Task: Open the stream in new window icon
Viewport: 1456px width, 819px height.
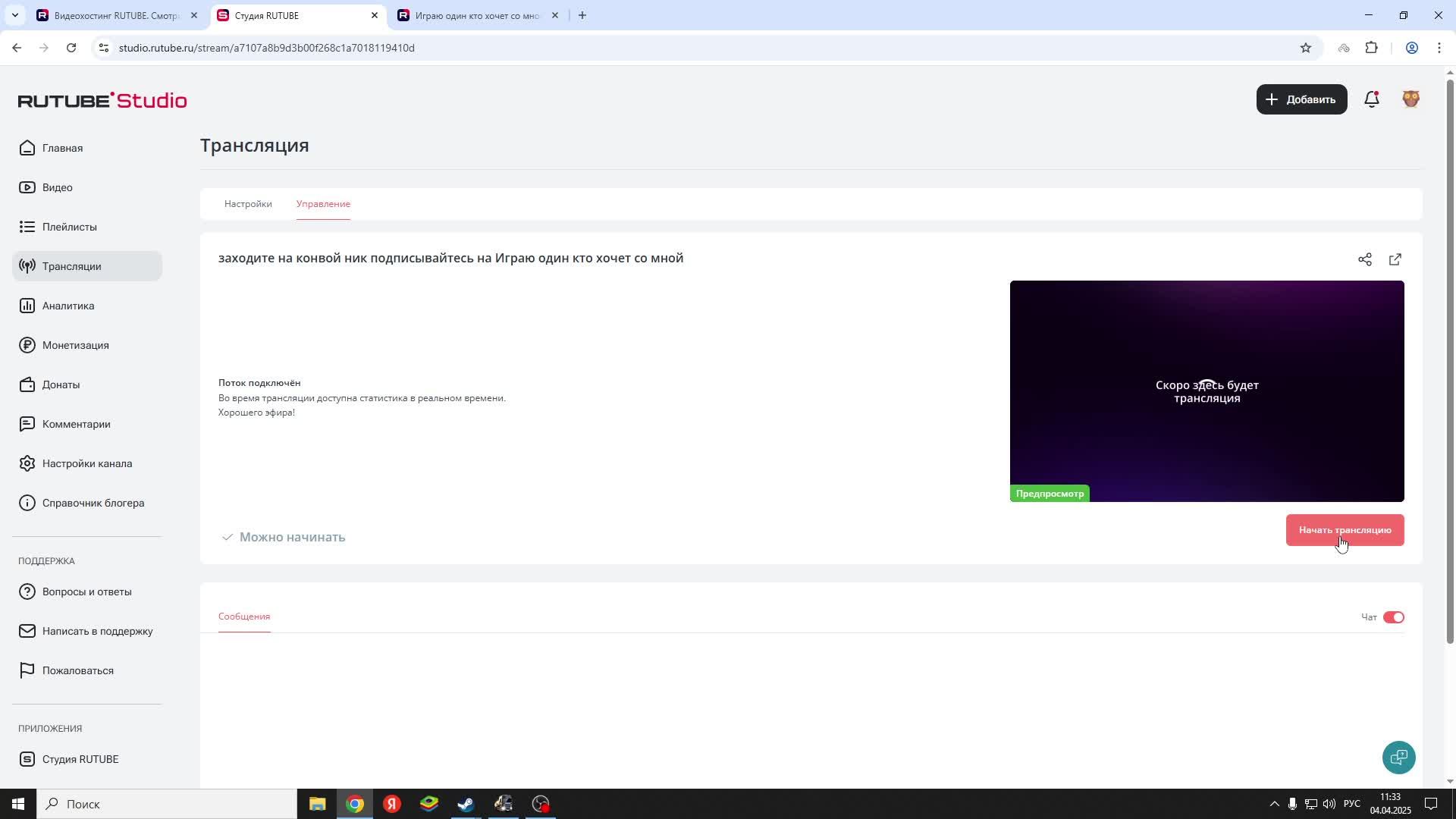Action: (1395, 259)
